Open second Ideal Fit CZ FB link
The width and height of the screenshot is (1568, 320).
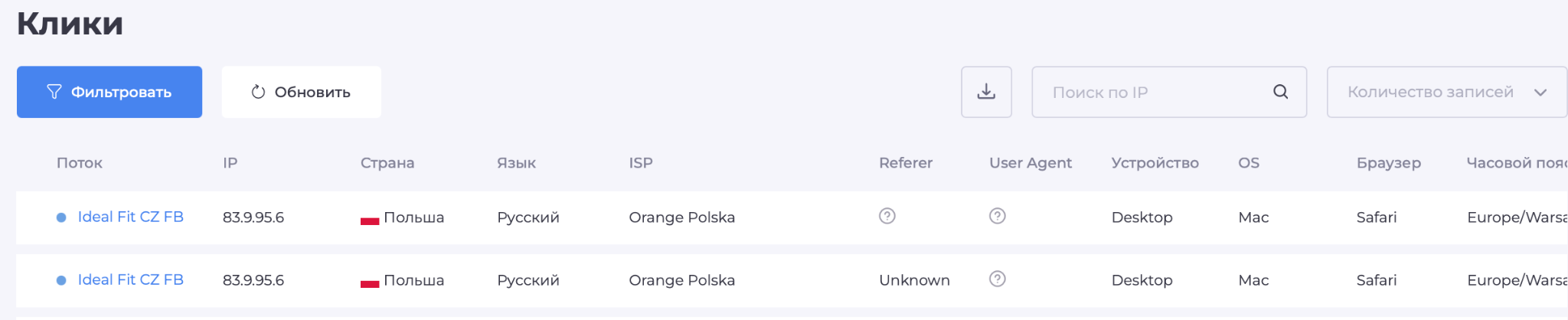tap(131, 279)
